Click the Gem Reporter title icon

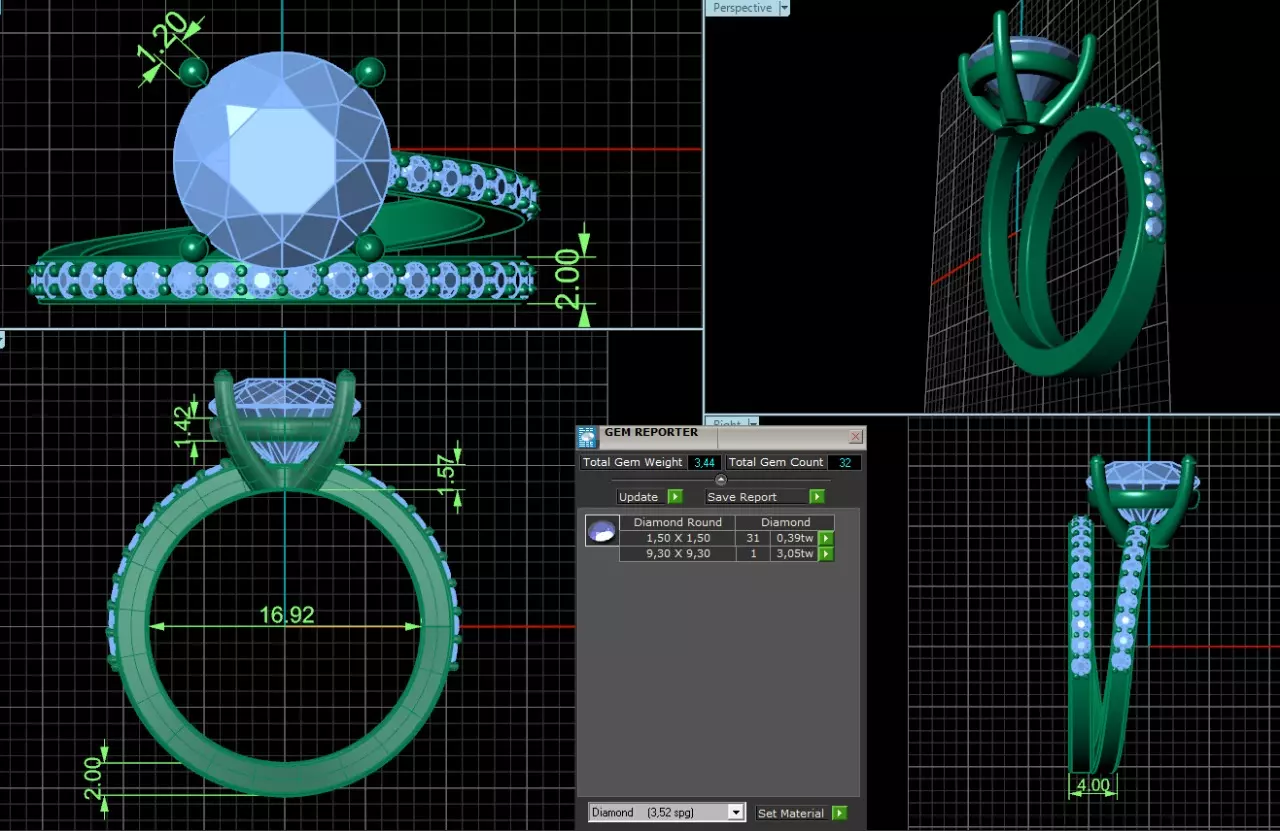(x=588, y=437)
